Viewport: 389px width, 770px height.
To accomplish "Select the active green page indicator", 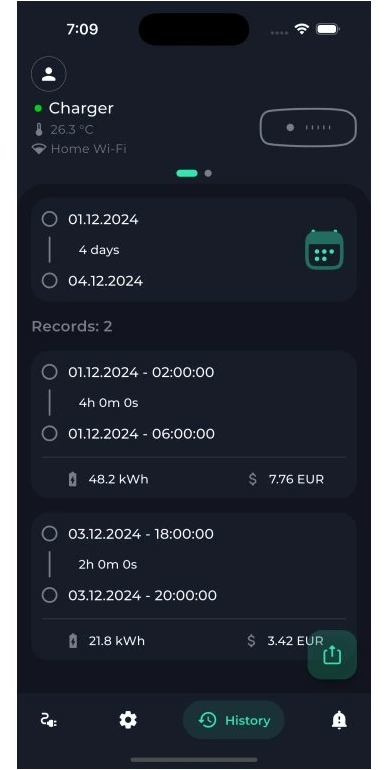I will (x=187, y=173).
